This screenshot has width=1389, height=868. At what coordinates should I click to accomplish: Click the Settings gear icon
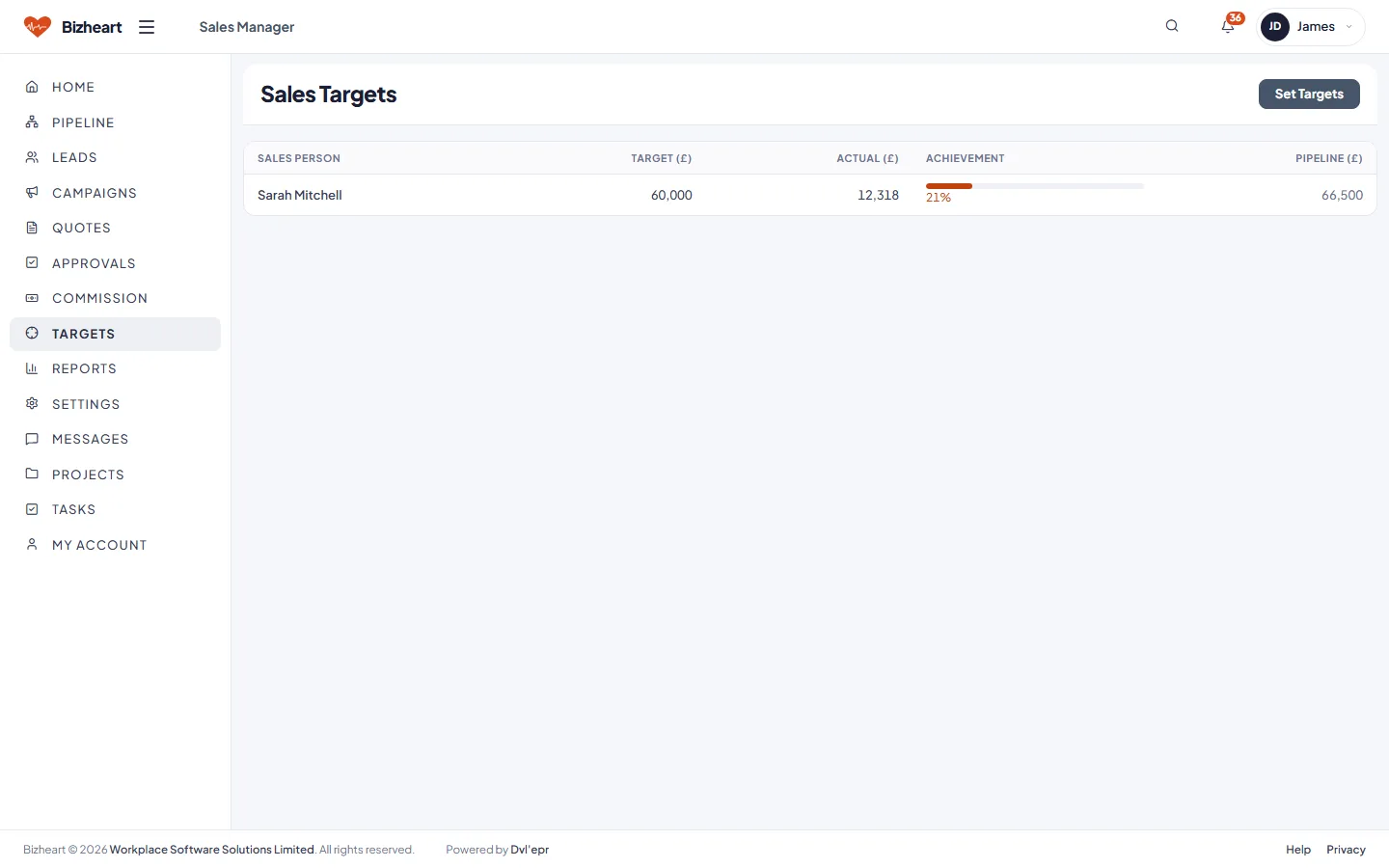[x=32, y=404]
